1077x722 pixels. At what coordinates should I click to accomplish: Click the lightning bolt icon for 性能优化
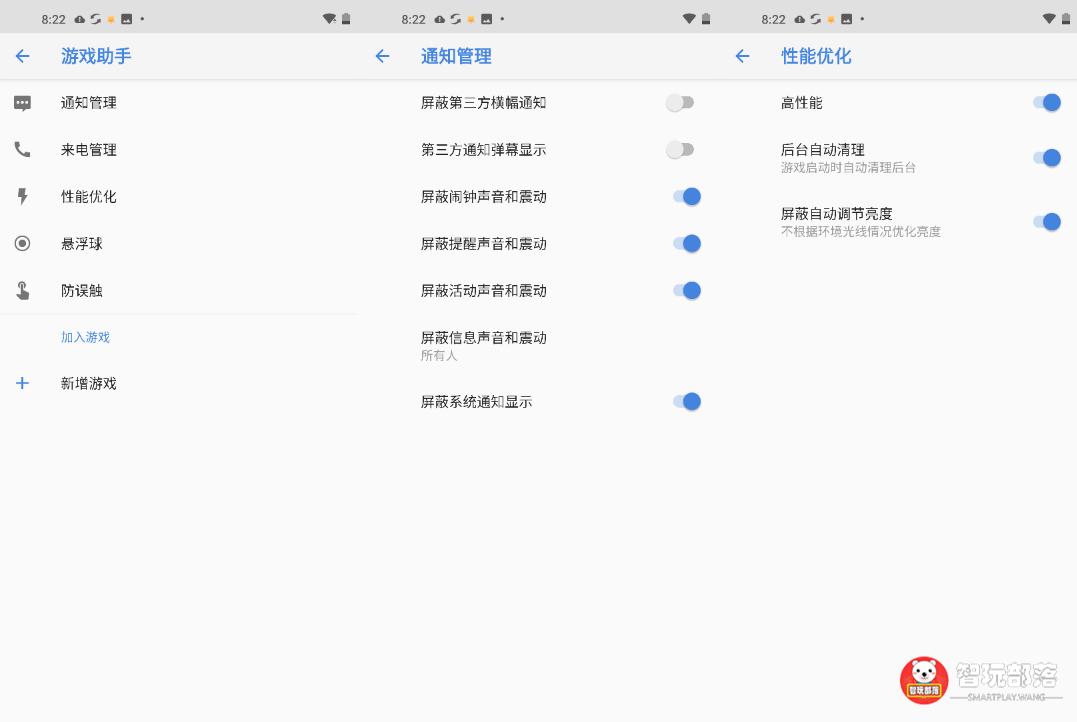tap(23, 196)
